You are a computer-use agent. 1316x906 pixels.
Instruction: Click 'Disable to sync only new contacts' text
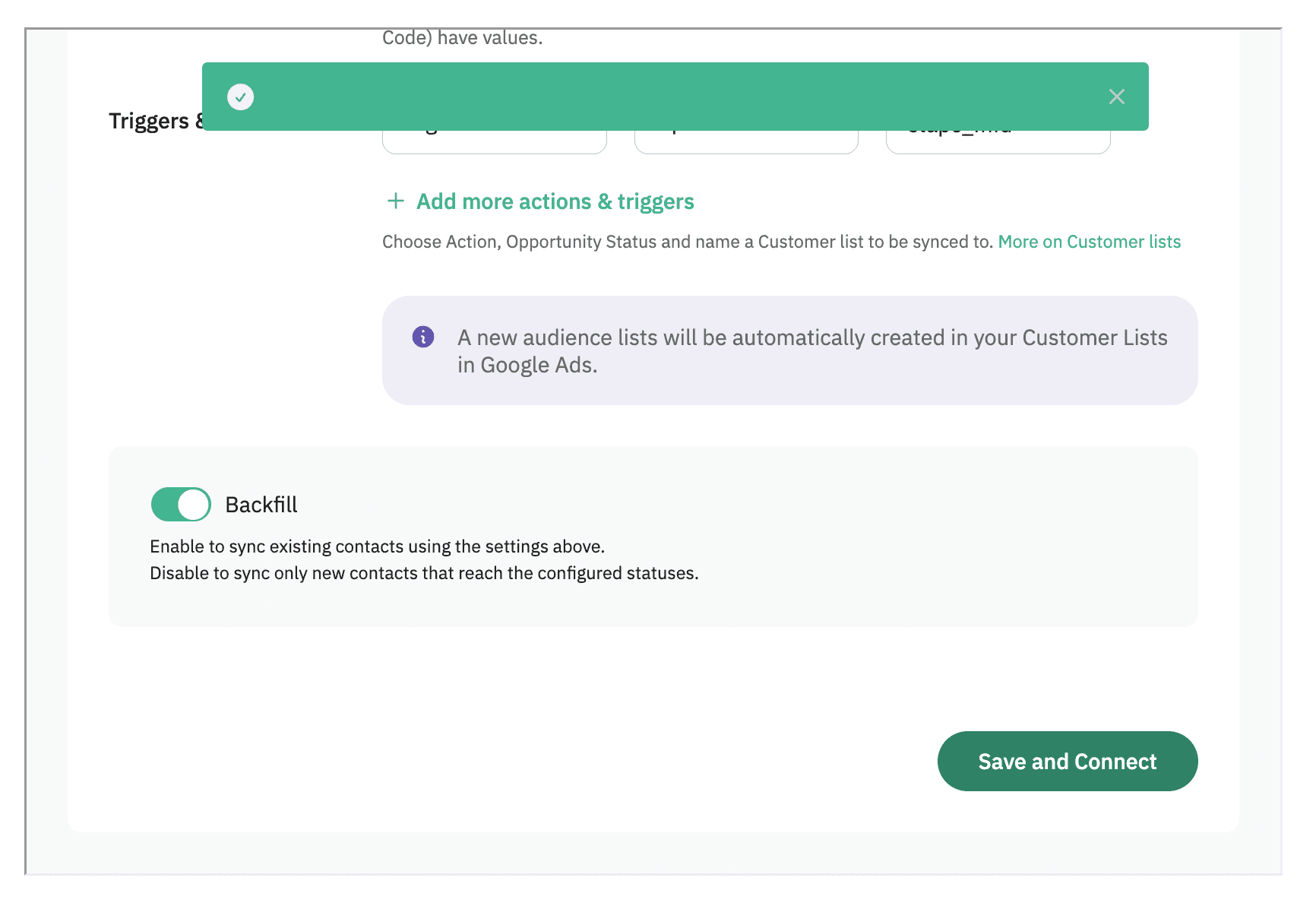pyautogui.click(x=424, y=573)
